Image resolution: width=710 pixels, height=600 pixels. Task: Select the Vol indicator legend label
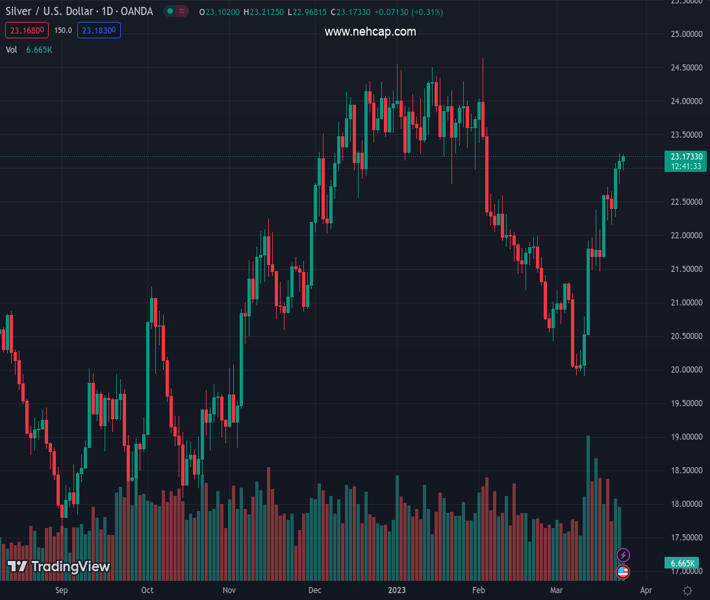[12, 49]
